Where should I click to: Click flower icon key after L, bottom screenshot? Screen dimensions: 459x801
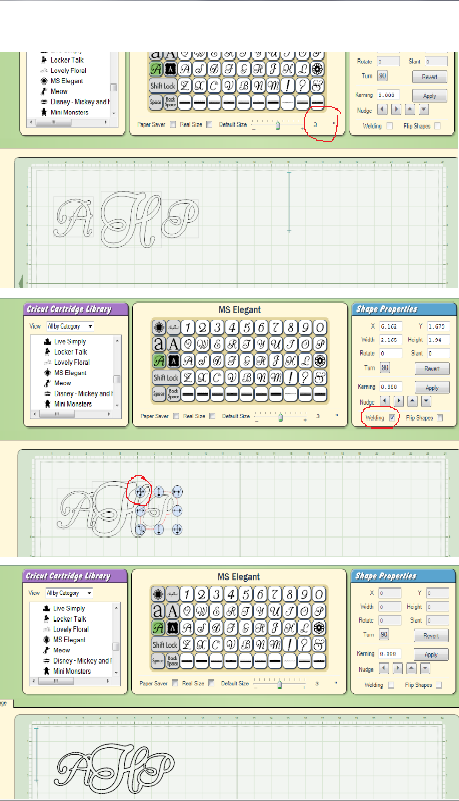coord(319,628)
